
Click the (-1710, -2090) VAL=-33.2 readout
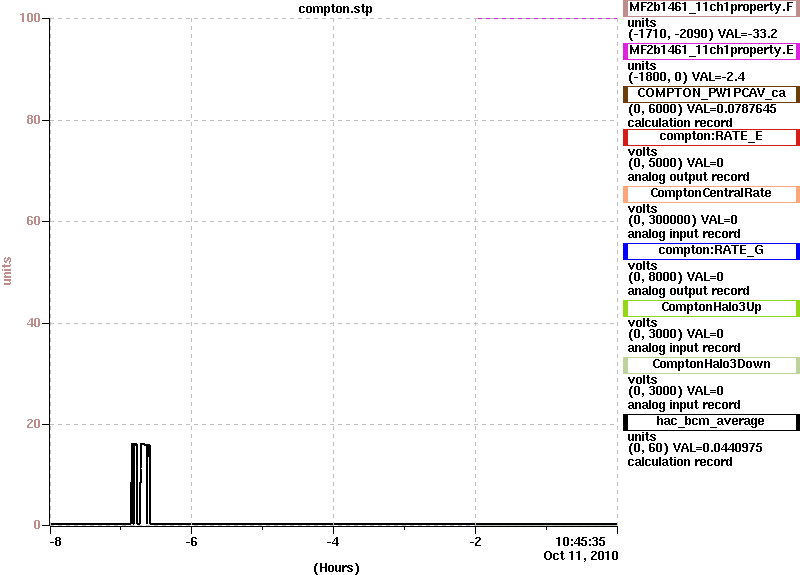tap(703, 34)
